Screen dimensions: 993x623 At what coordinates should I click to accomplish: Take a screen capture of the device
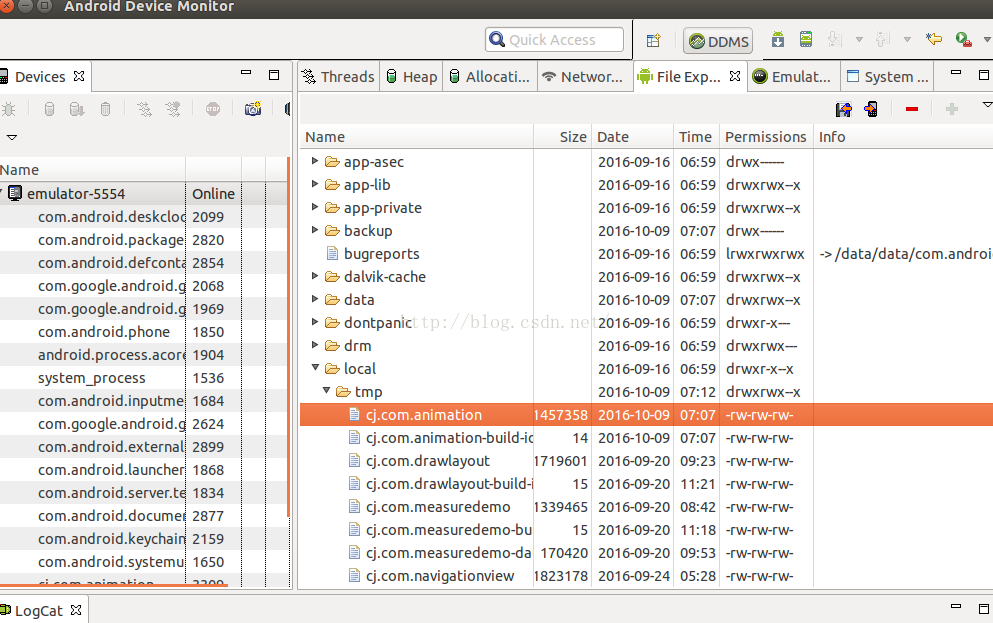pyautogui.click(x=253, y=109)
